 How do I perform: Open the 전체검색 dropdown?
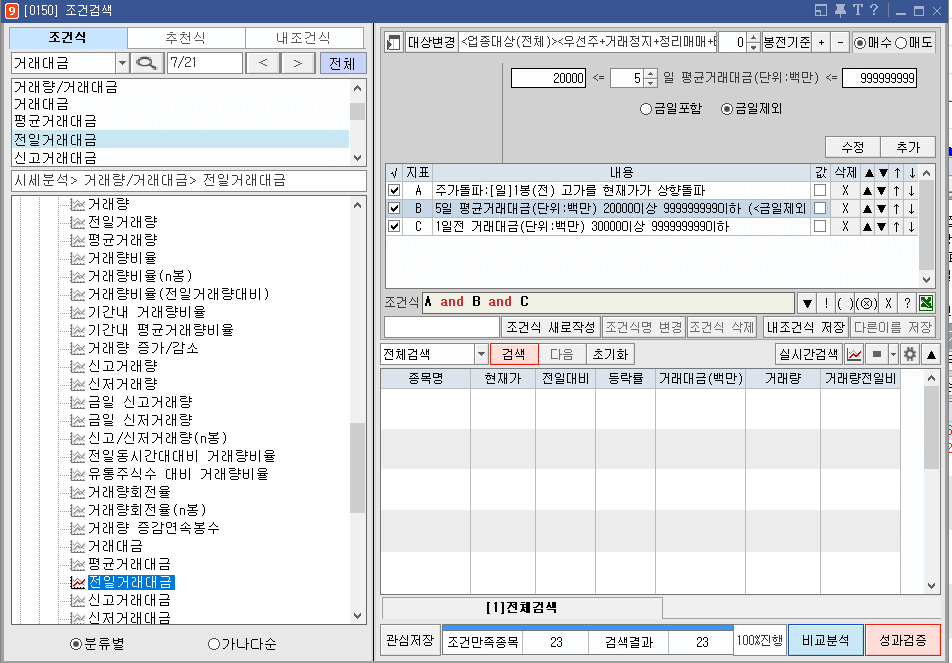(x=481, y=354)
